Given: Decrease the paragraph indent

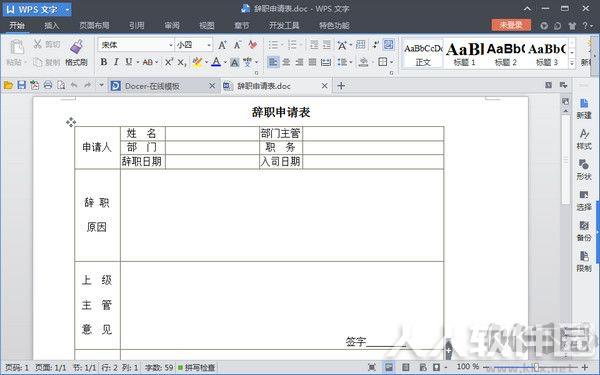Looking at the screenshot, I should [314, 45].
